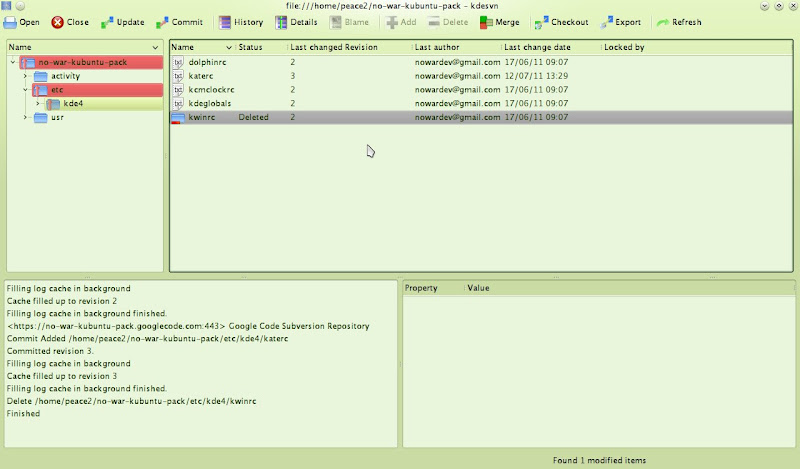This screenshot has height=469, width=800.
Task: Select the usr tree item label
Action: pyautogui.click(x=57, y=117)
